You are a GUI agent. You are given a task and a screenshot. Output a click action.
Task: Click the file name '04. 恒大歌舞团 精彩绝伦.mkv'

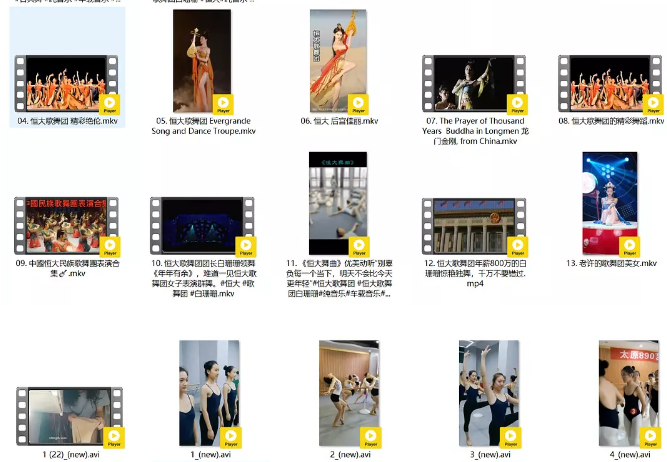coord(68,121)
